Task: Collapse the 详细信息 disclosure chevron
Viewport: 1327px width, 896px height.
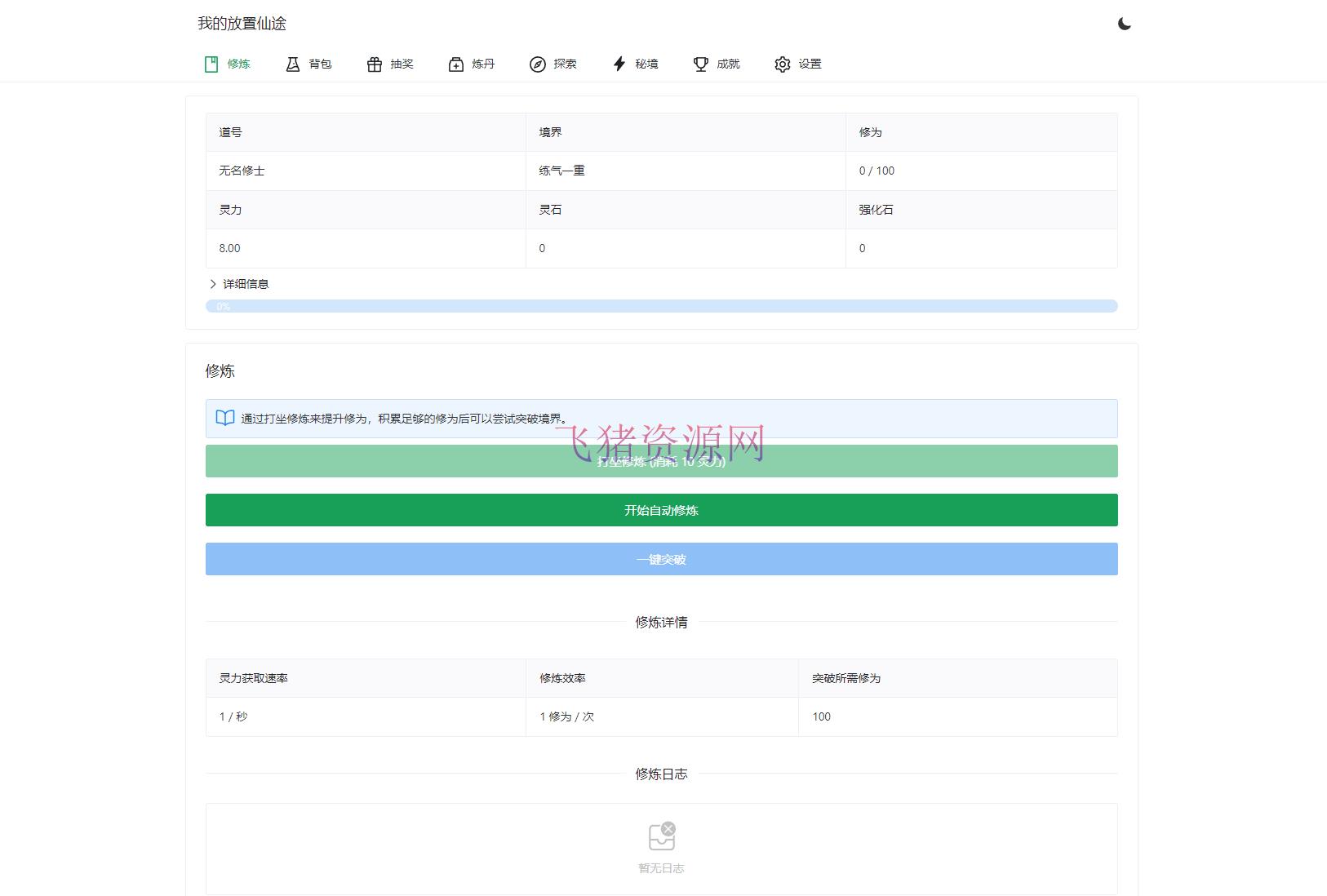Action: tap(212, 284)
